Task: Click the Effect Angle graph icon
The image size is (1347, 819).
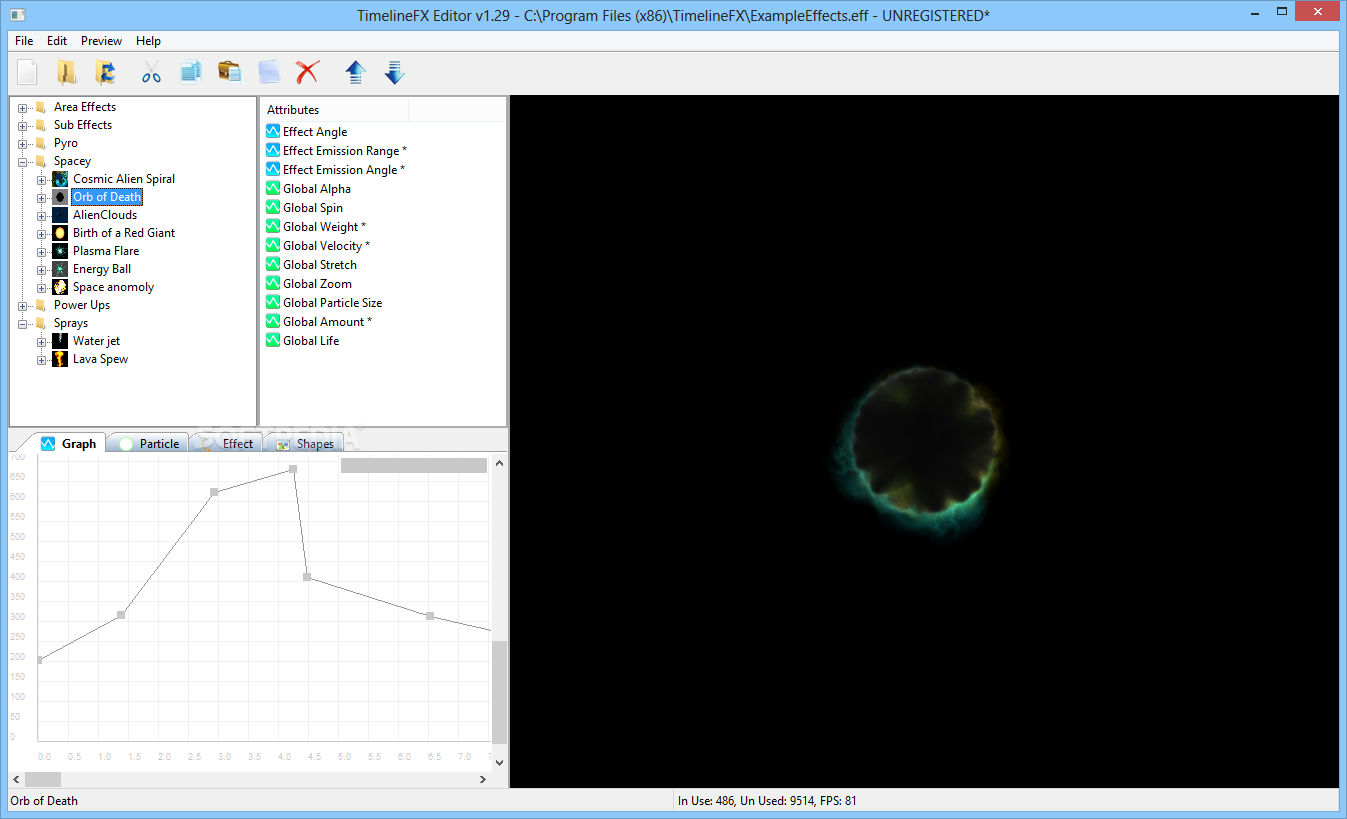Action: 273,131
